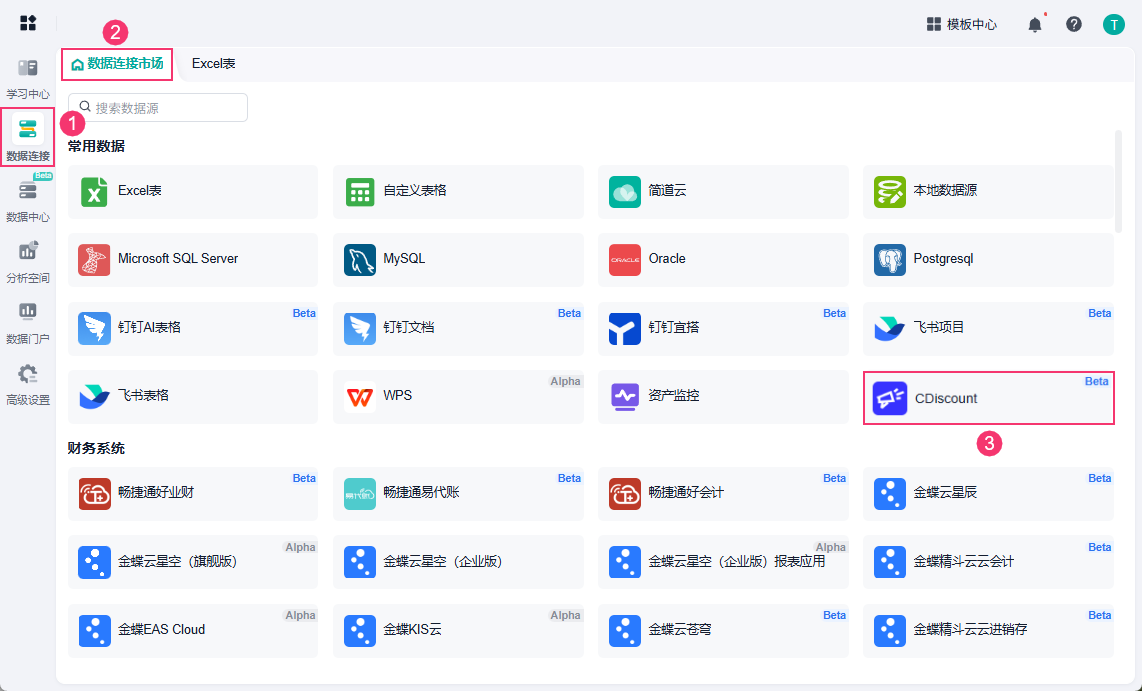Open the 畅捷通好业财 connector
This screenshot has width=1142, height=691.
pyautogui.click(x=193, y=494)
